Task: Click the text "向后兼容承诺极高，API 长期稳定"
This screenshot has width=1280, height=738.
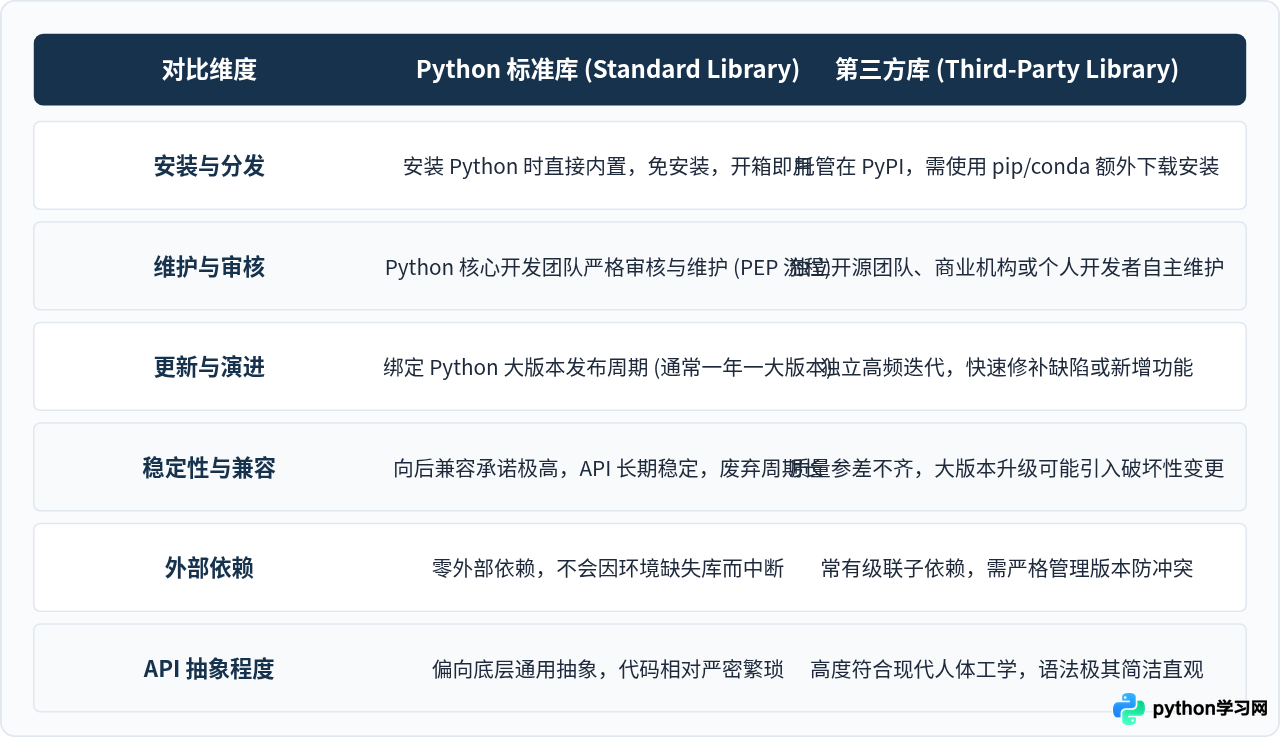Action: tap(546, 469)
